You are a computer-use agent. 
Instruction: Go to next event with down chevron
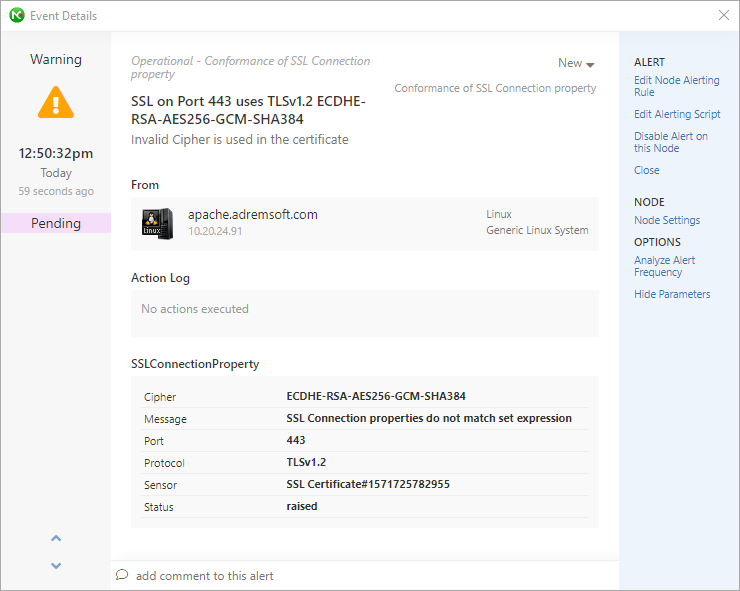tap(56, 566)
